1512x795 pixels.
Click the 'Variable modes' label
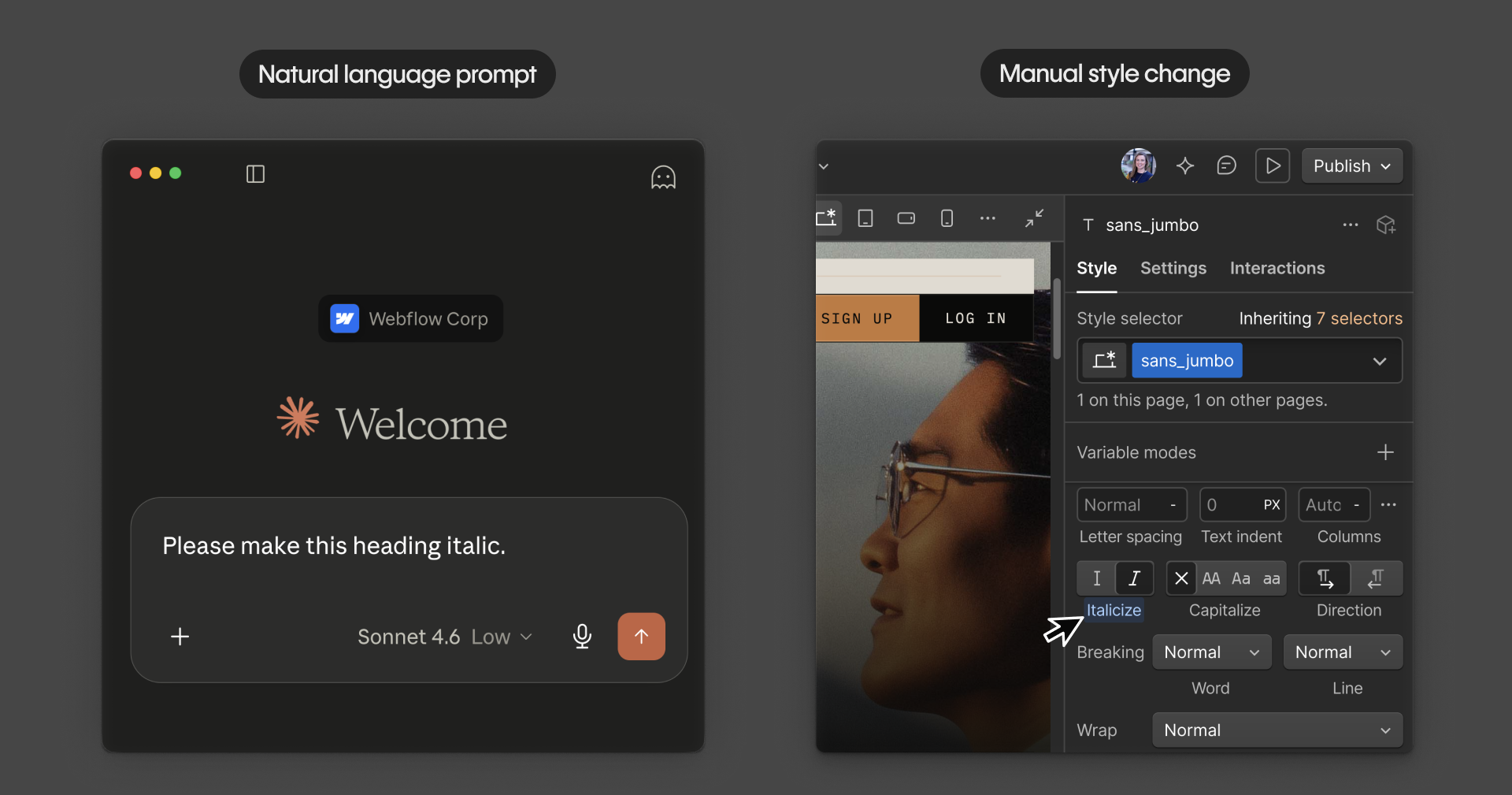1136,452
